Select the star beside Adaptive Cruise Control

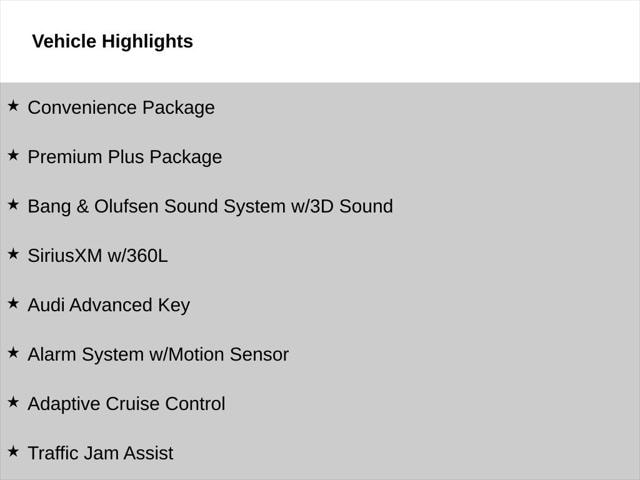[13, 401]
